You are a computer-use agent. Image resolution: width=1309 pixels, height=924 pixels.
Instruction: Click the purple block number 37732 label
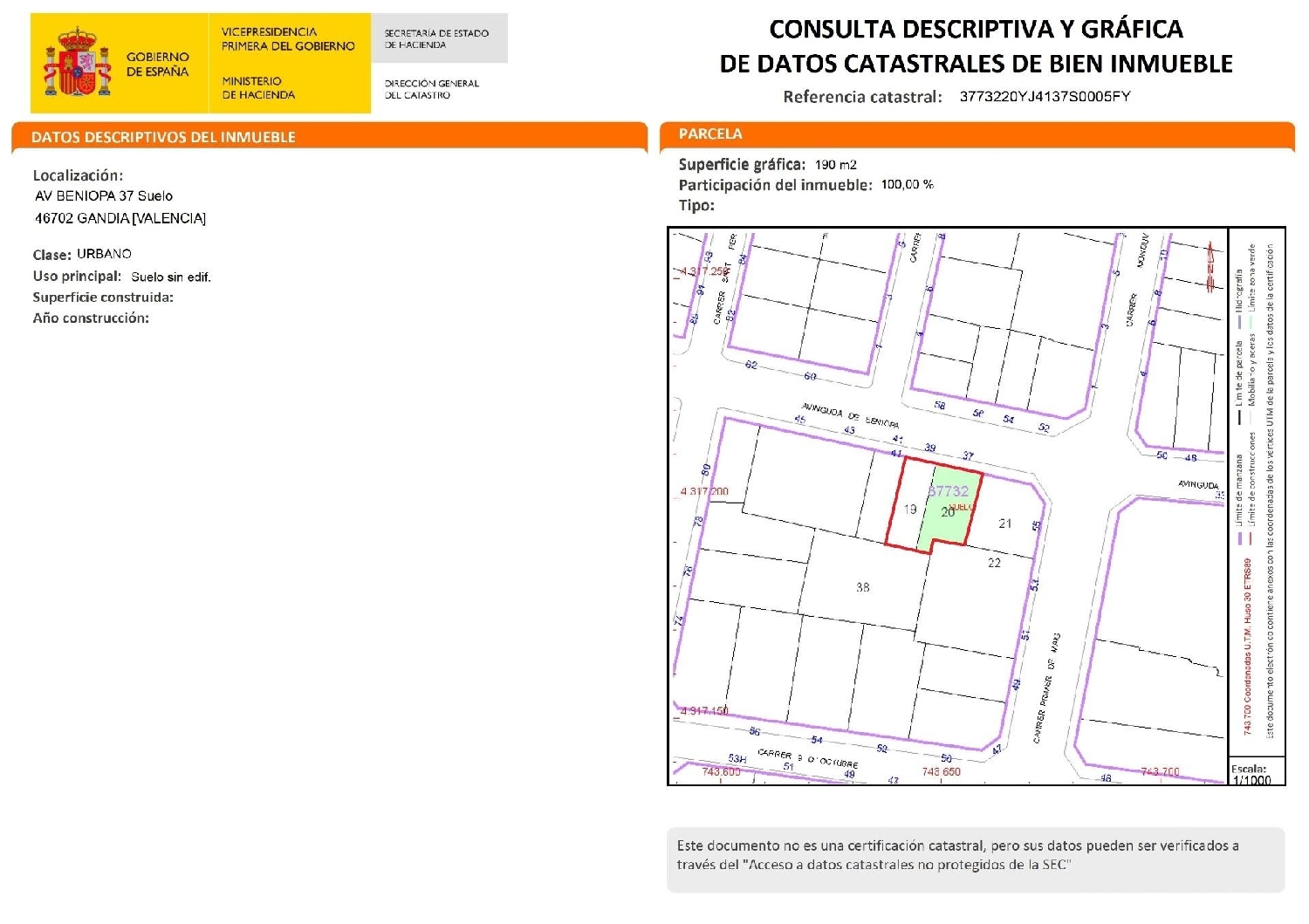[949, 491]
